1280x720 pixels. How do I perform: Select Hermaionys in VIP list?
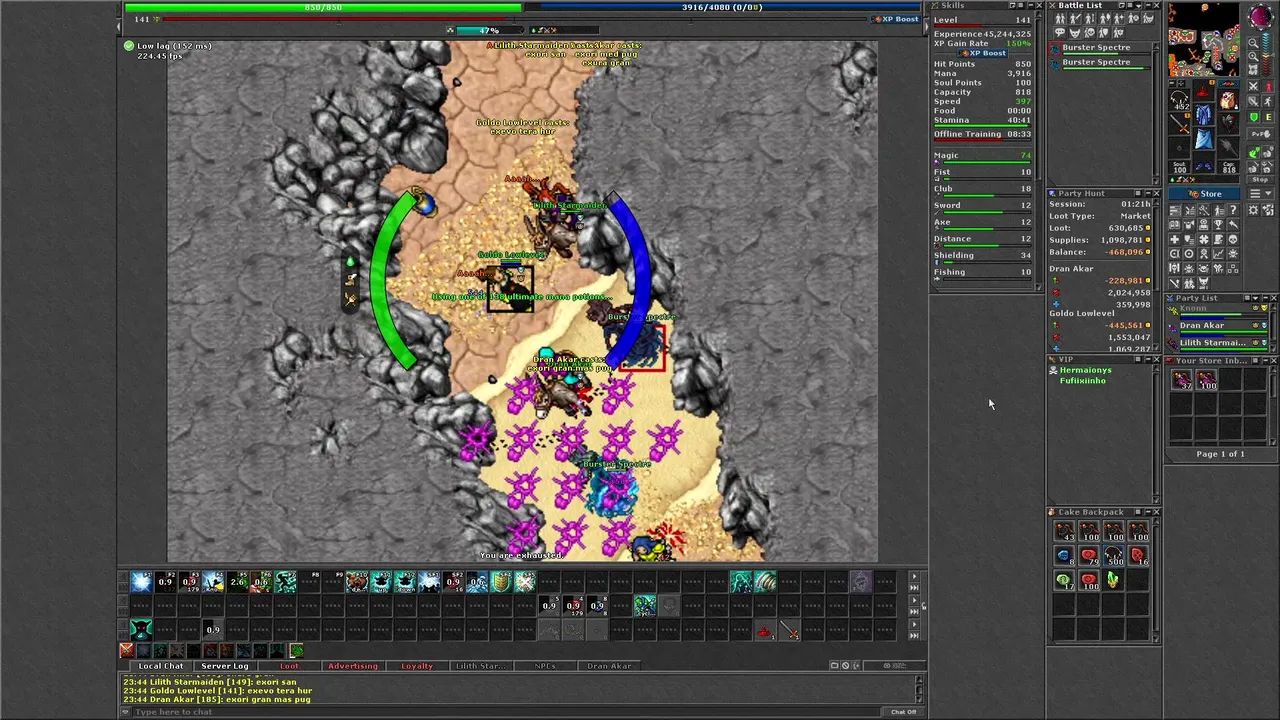point(1086,370)
